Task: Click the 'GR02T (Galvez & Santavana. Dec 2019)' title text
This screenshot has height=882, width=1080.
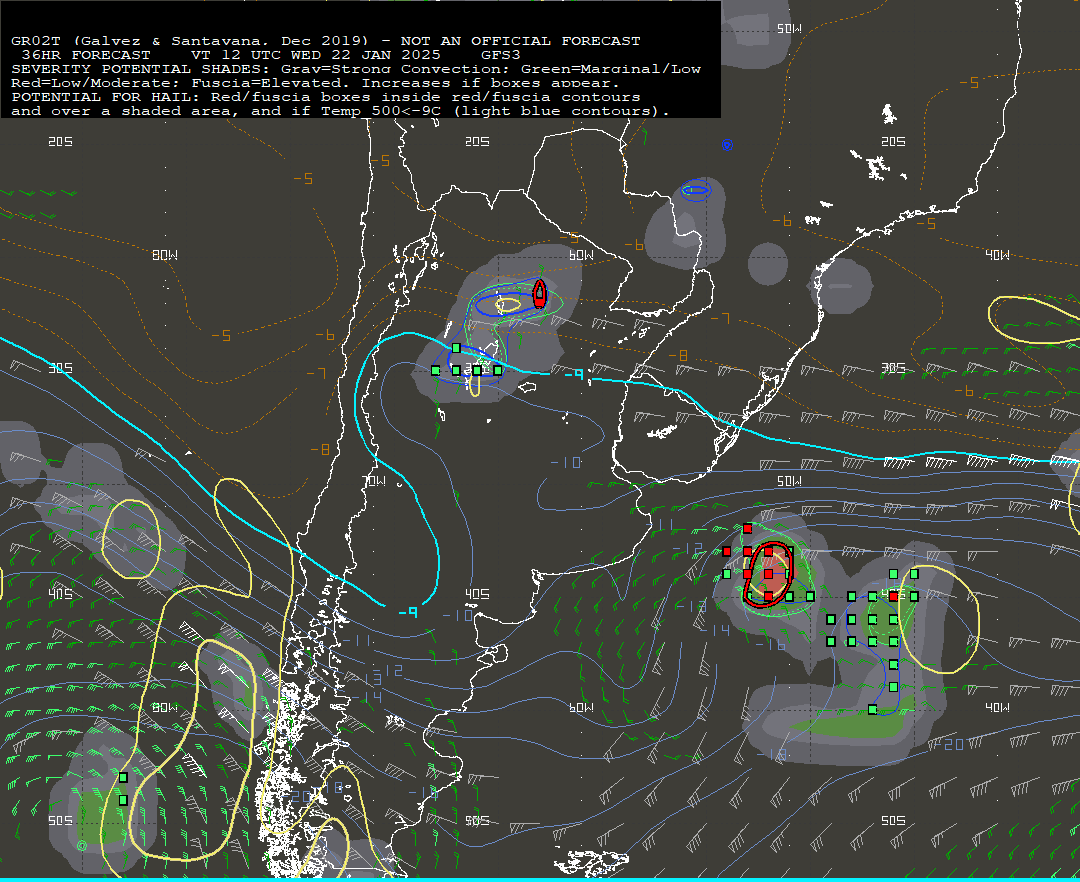Action: coord(190,41)
